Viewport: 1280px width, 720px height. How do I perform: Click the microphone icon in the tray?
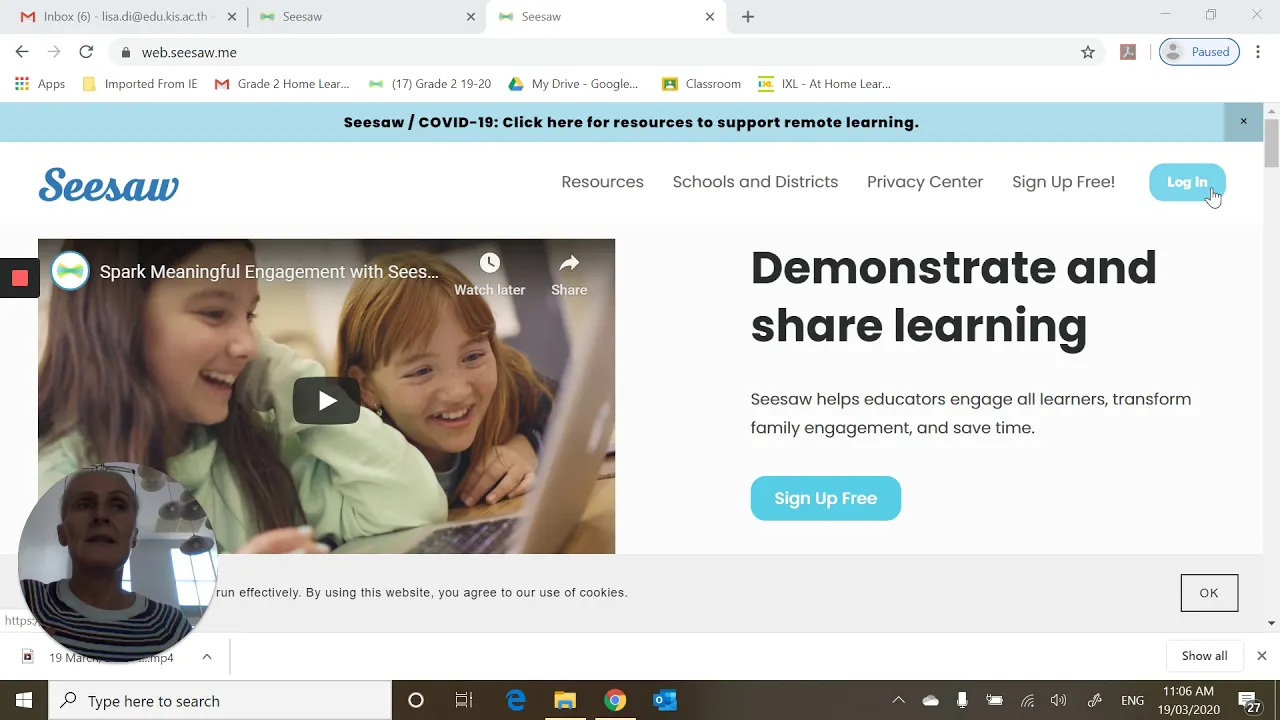tap(962, 701)
